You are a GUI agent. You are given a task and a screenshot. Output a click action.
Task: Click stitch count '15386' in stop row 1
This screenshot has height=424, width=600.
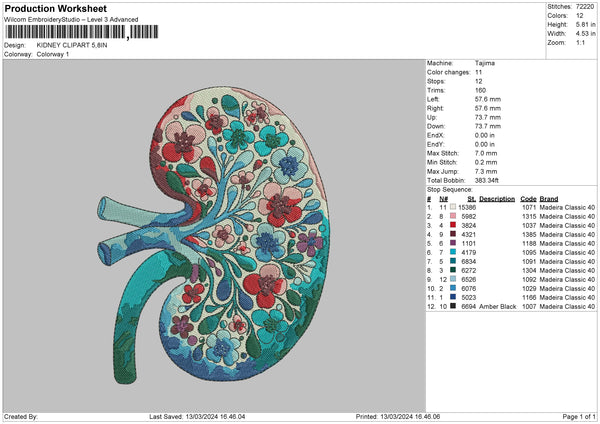click(467, 207)
